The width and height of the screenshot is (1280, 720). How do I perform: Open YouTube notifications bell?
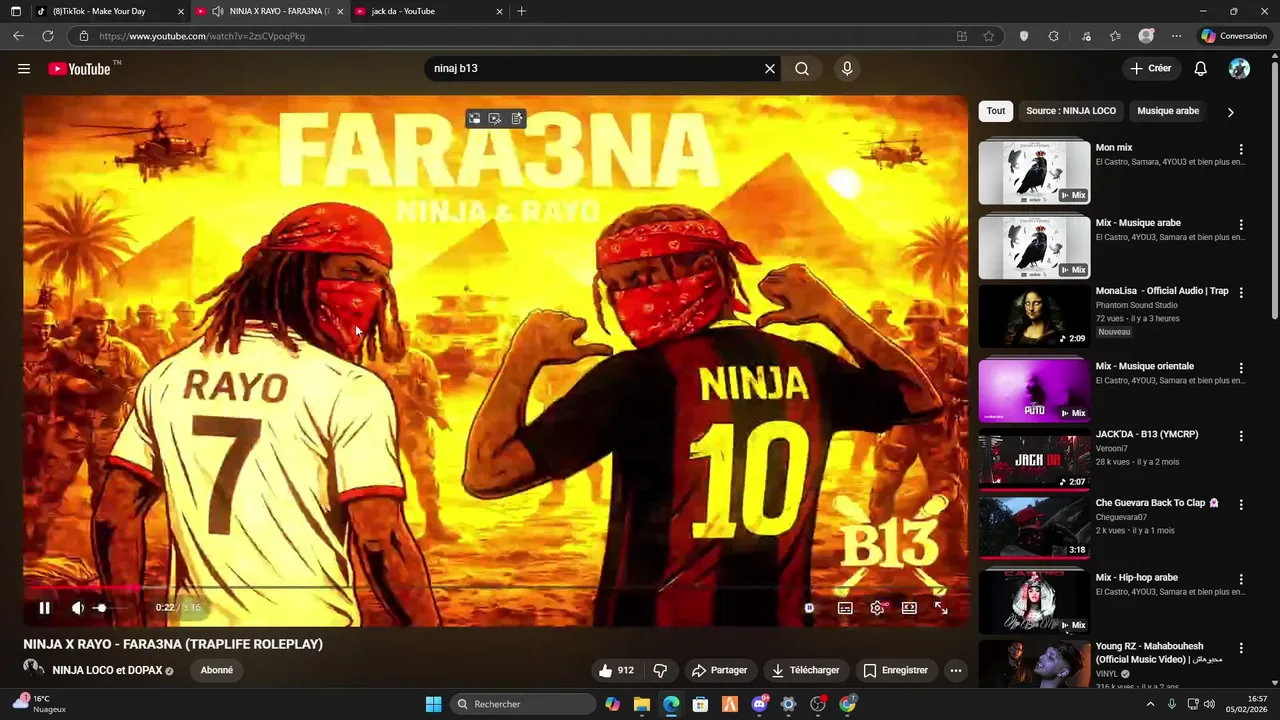1201,69
